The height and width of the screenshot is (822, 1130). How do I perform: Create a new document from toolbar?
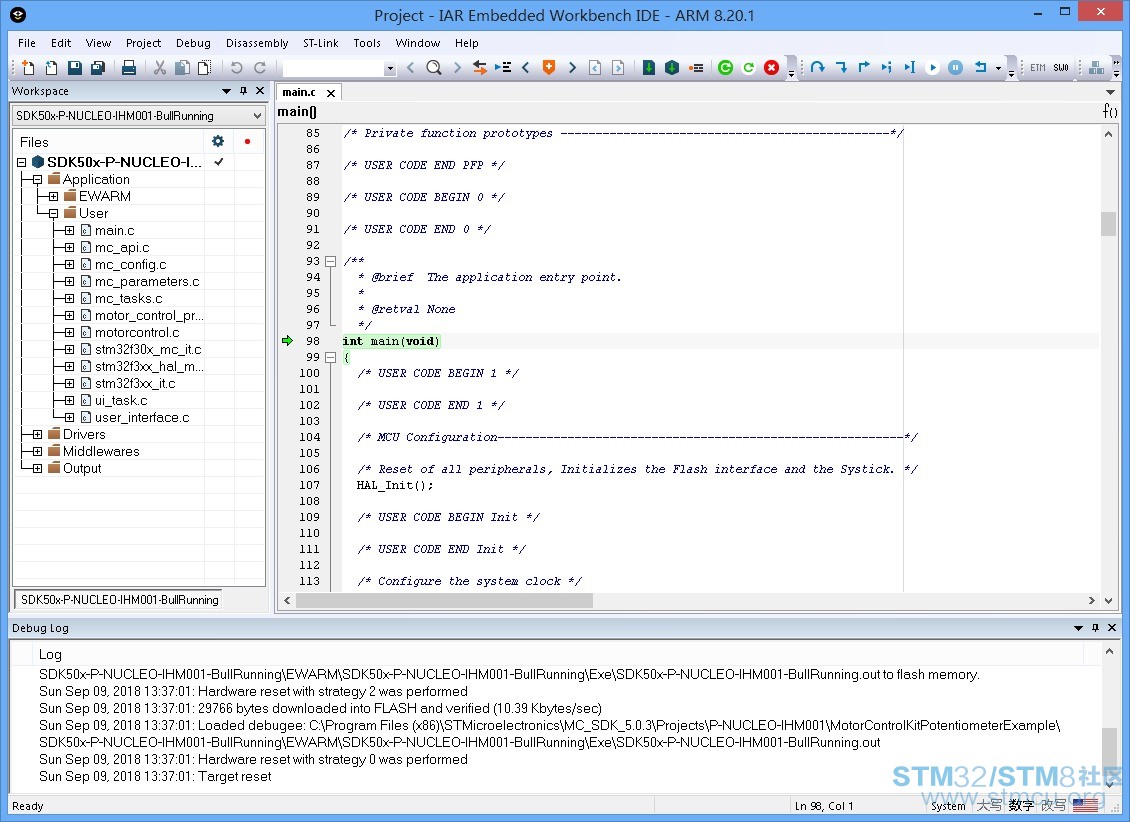coord(28,68)
